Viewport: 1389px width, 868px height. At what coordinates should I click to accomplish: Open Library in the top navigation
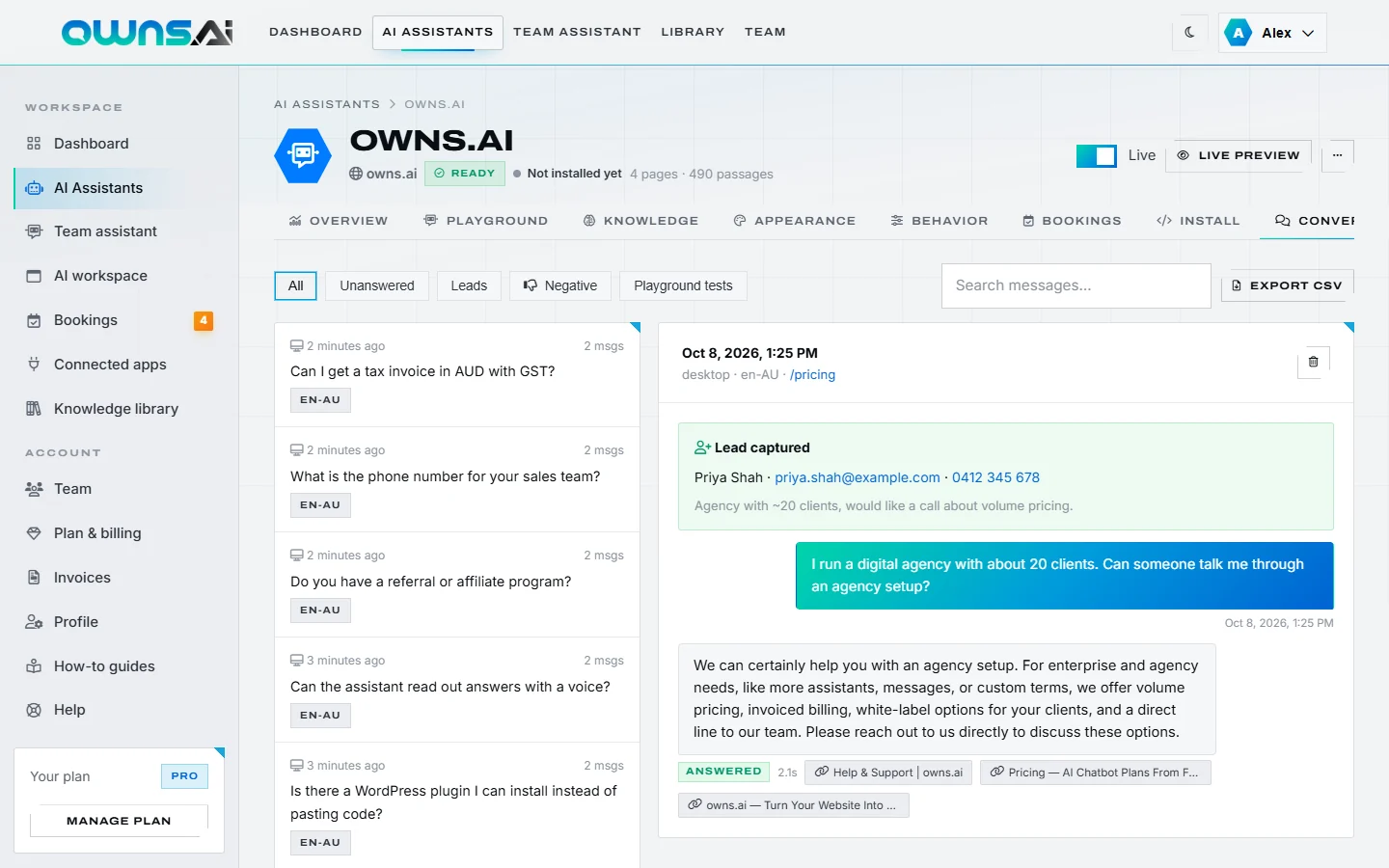click(693, 32)
